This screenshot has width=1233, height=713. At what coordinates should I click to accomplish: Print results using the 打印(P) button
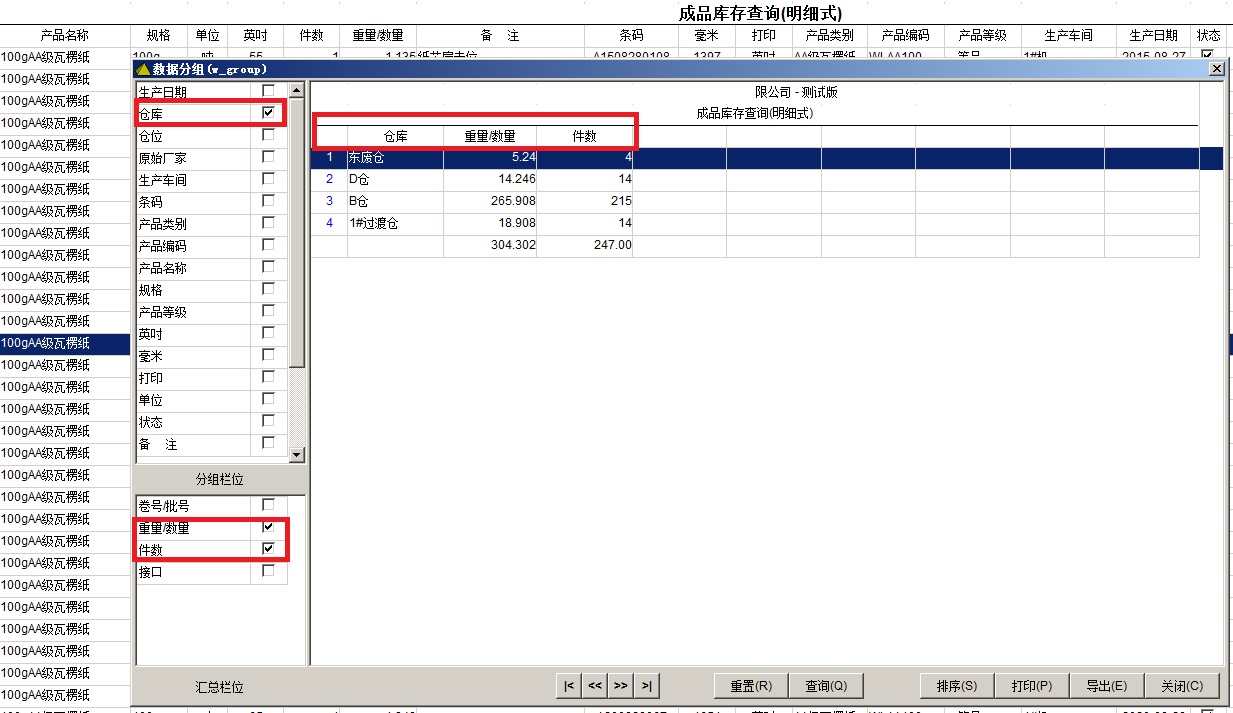click(1031, 685)
